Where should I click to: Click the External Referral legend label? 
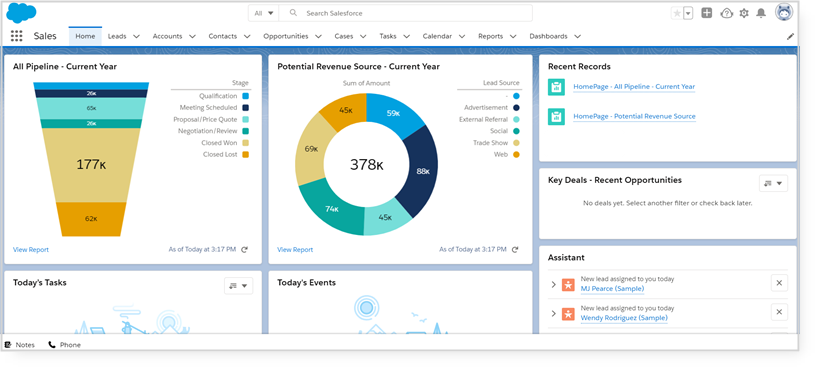click(x=483, y=120)
